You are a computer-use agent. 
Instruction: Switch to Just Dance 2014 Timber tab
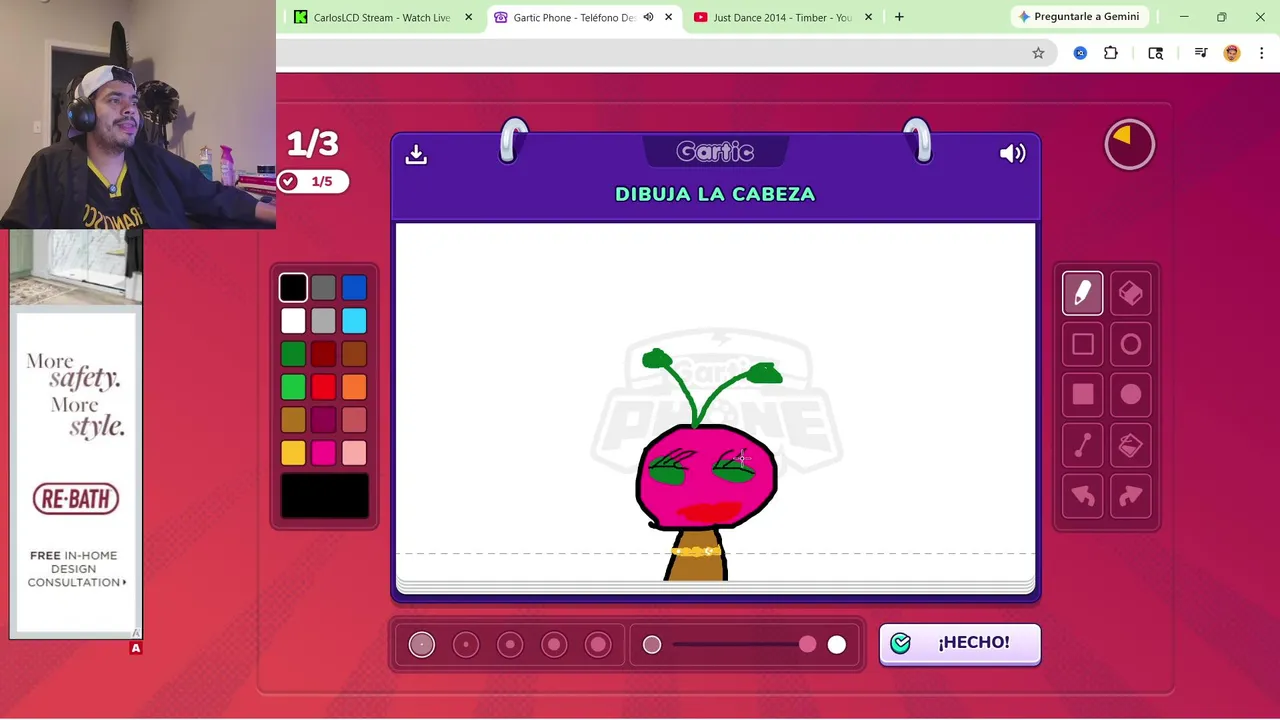coord(782,17)
